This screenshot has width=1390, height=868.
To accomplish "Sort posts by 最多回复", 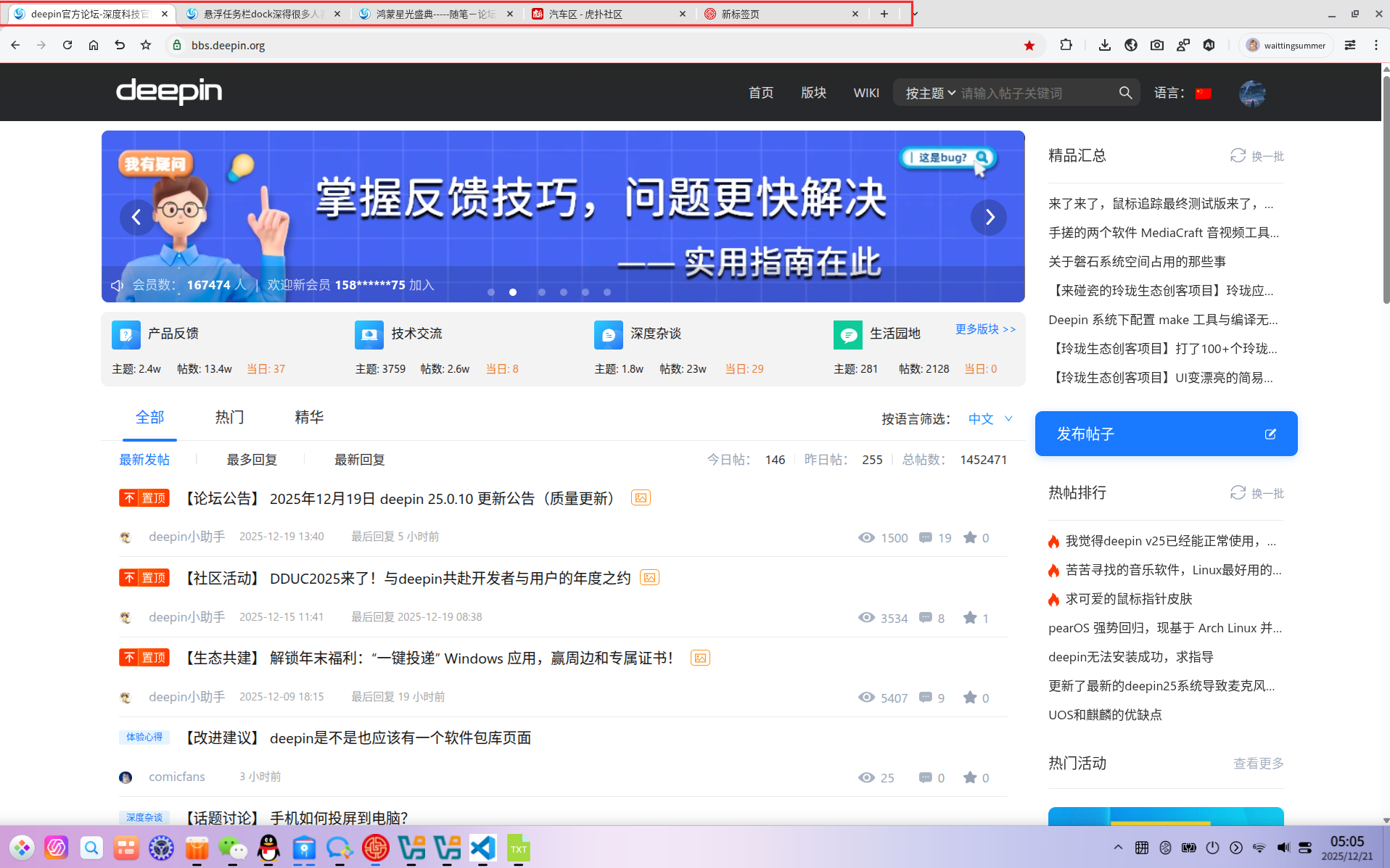I will click(252, 460).
